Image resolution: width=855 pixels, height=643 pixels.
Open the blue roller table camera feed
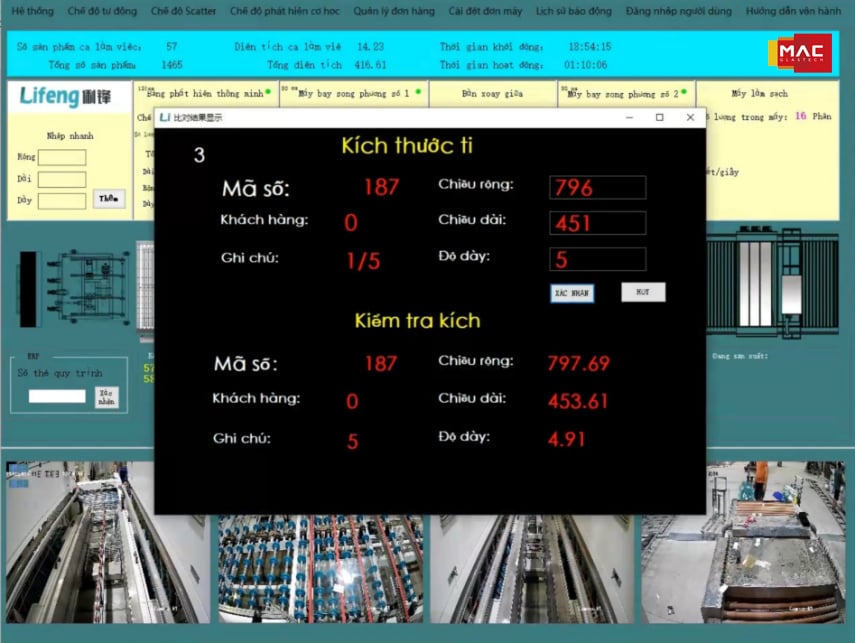321,569
